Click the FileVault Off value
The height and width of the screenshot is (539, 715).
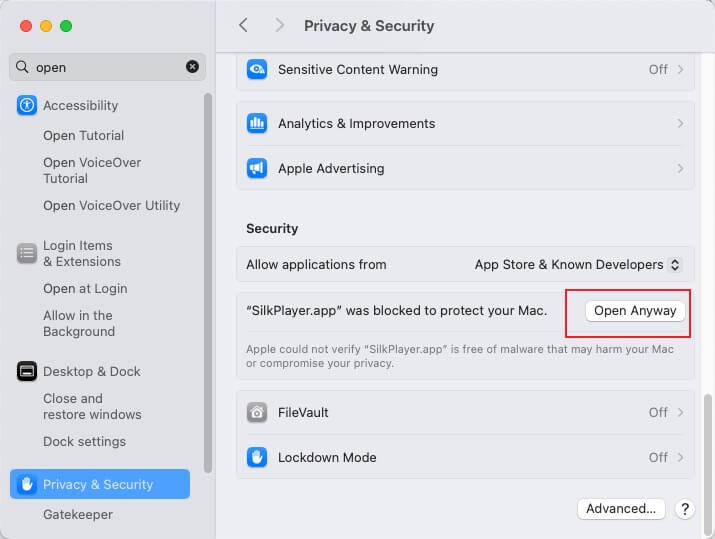tap(658, 413)
